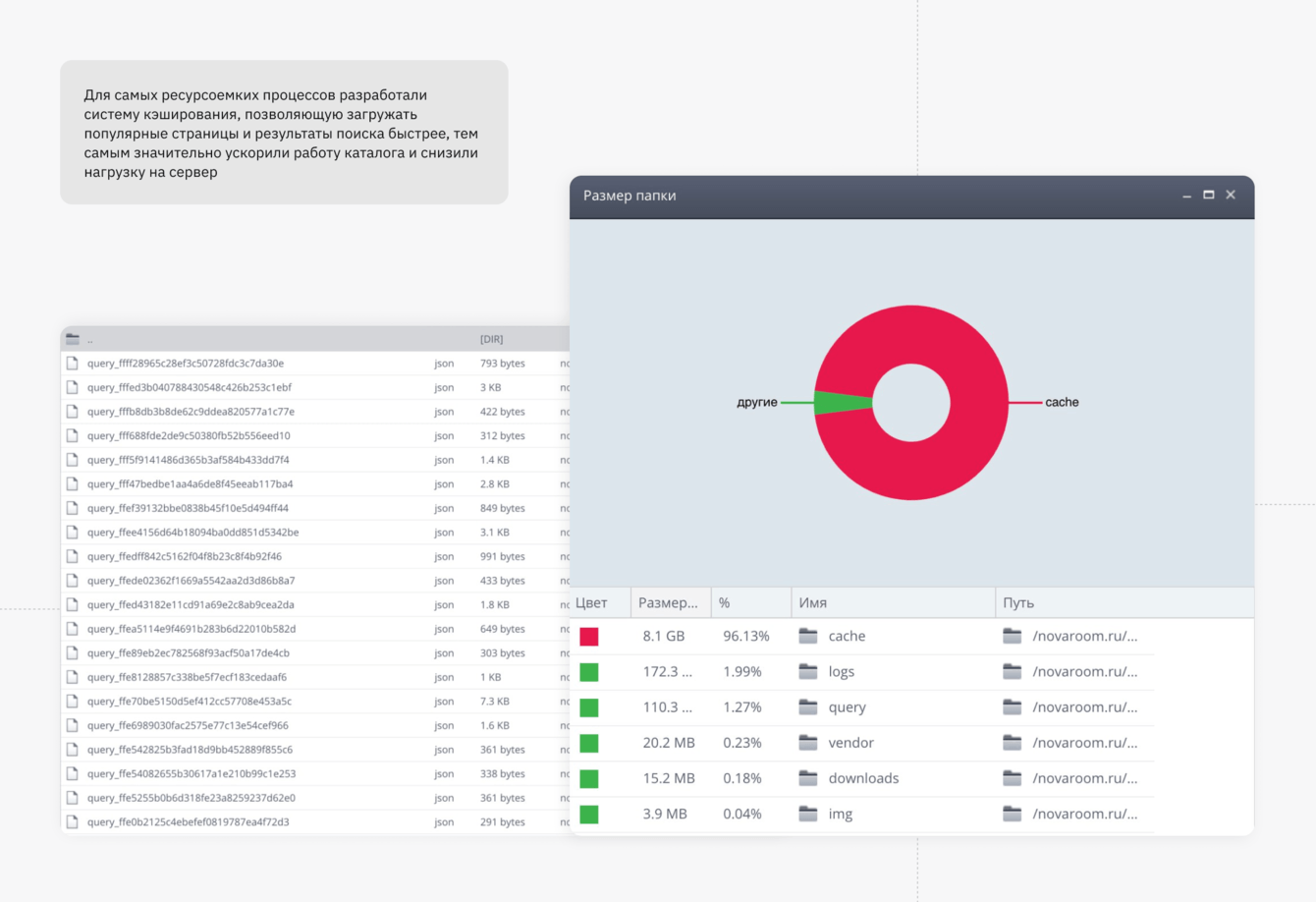Click the green color swatch for img

[x=589, y=814]
